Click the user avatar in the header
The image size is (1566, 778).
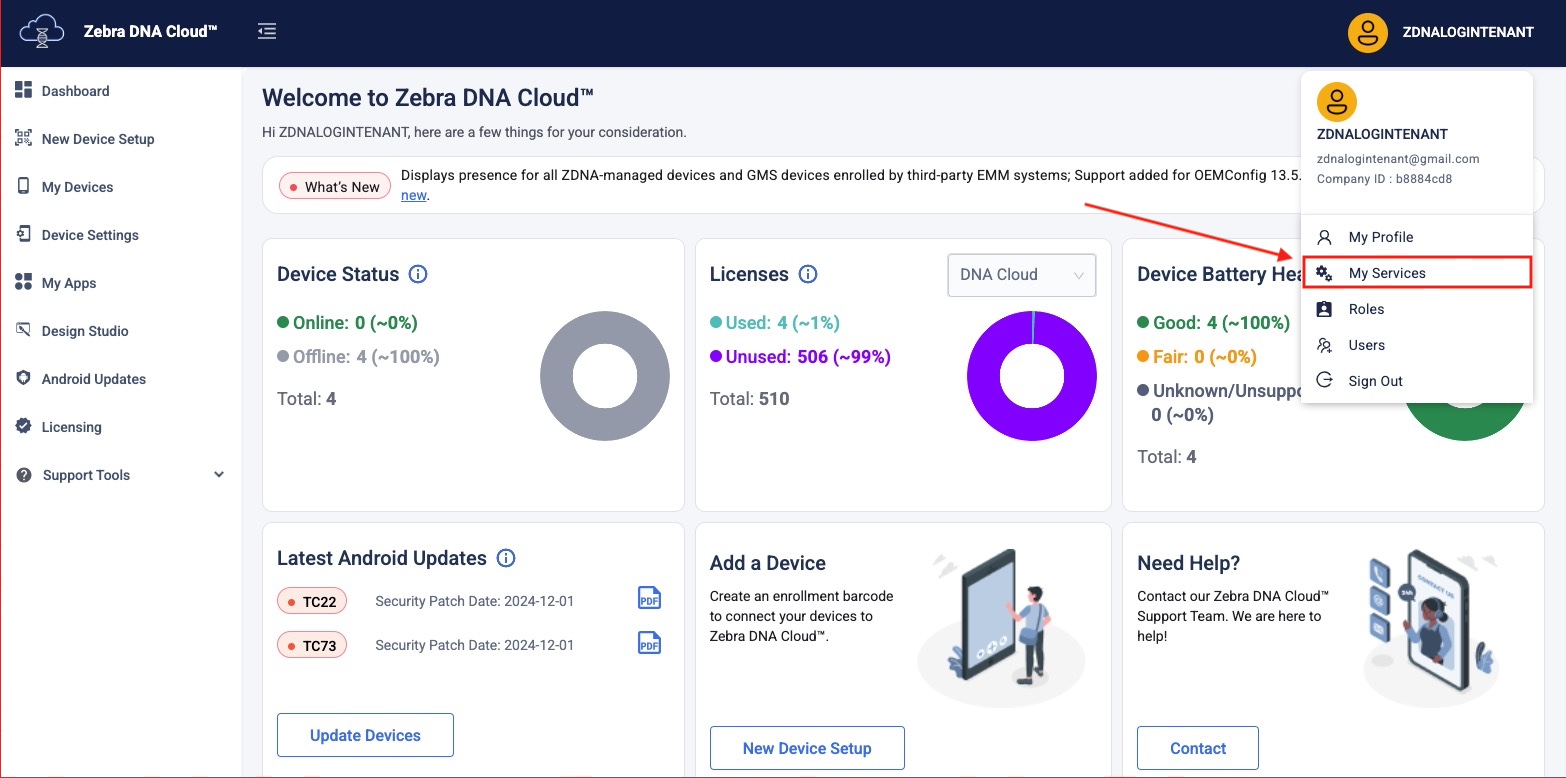[x=1367, y=32]
